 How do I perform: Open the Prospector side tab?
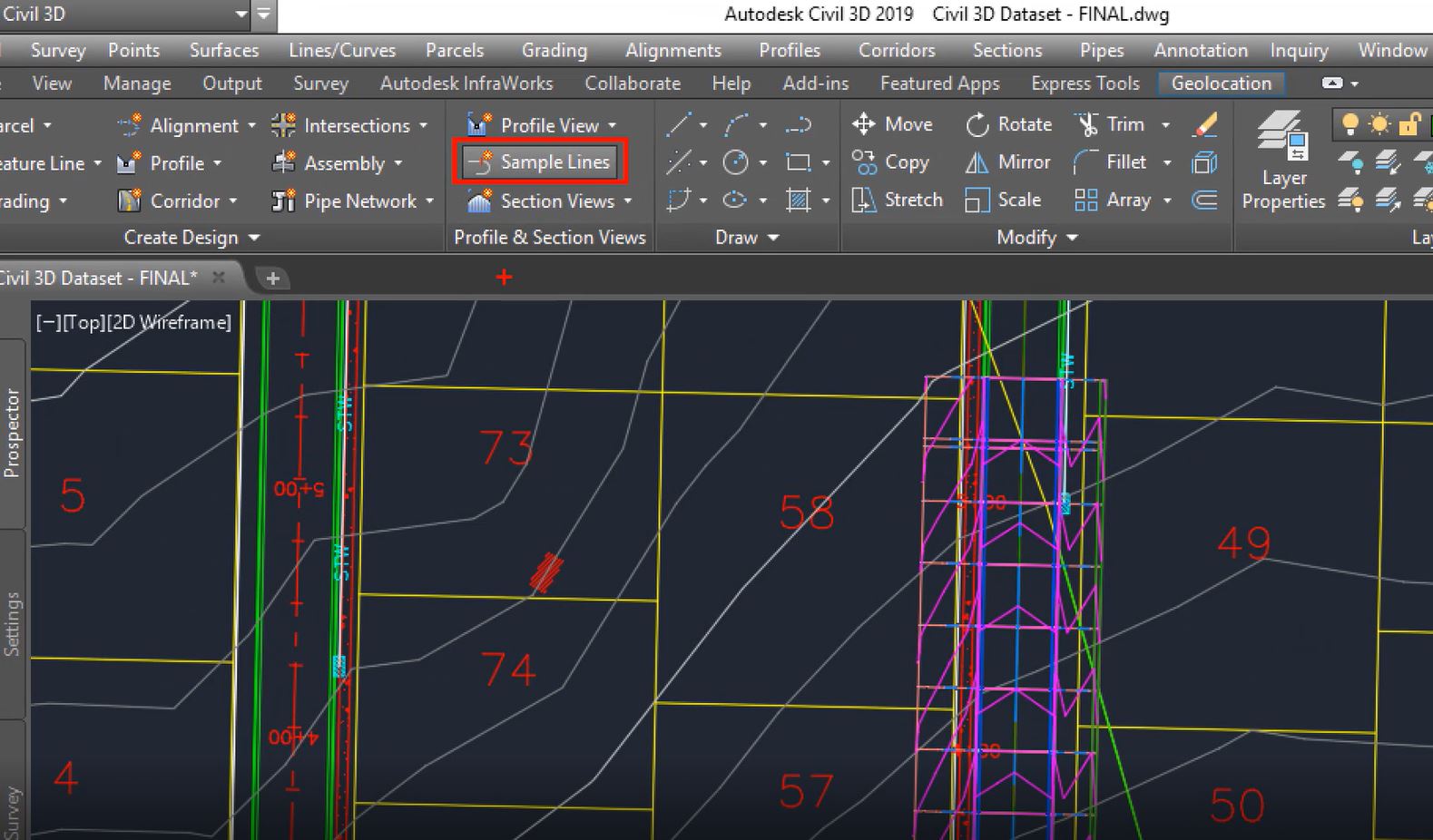tap(12, 433)
